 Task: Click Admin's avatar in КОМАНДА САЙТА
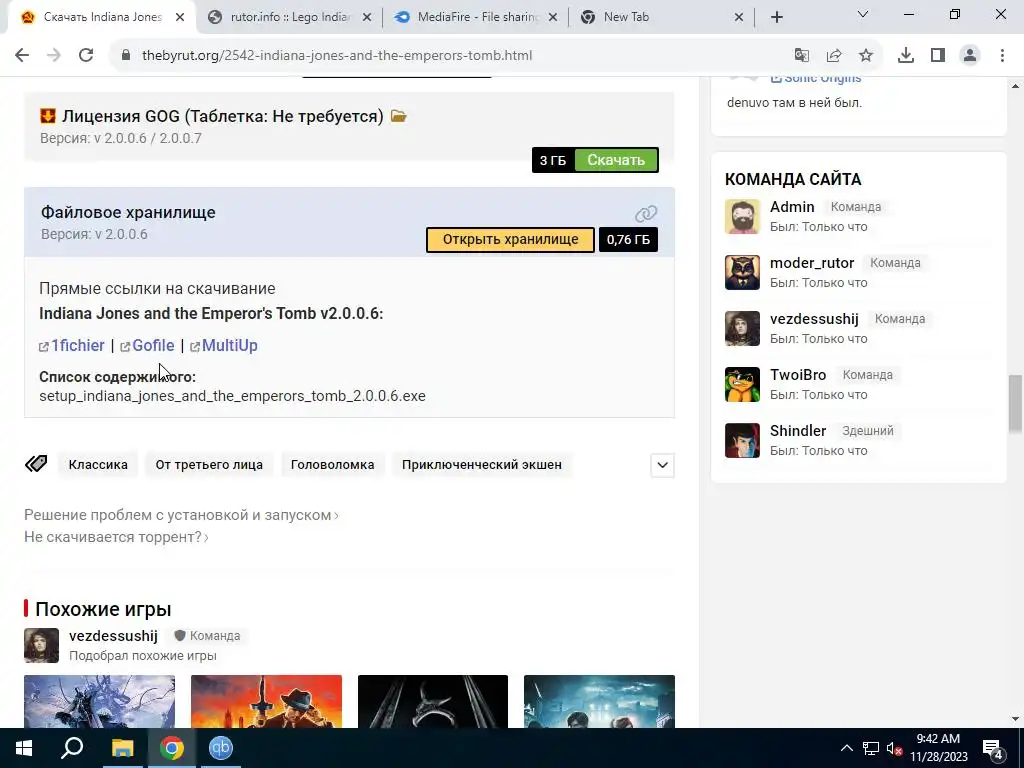(743, 216)
